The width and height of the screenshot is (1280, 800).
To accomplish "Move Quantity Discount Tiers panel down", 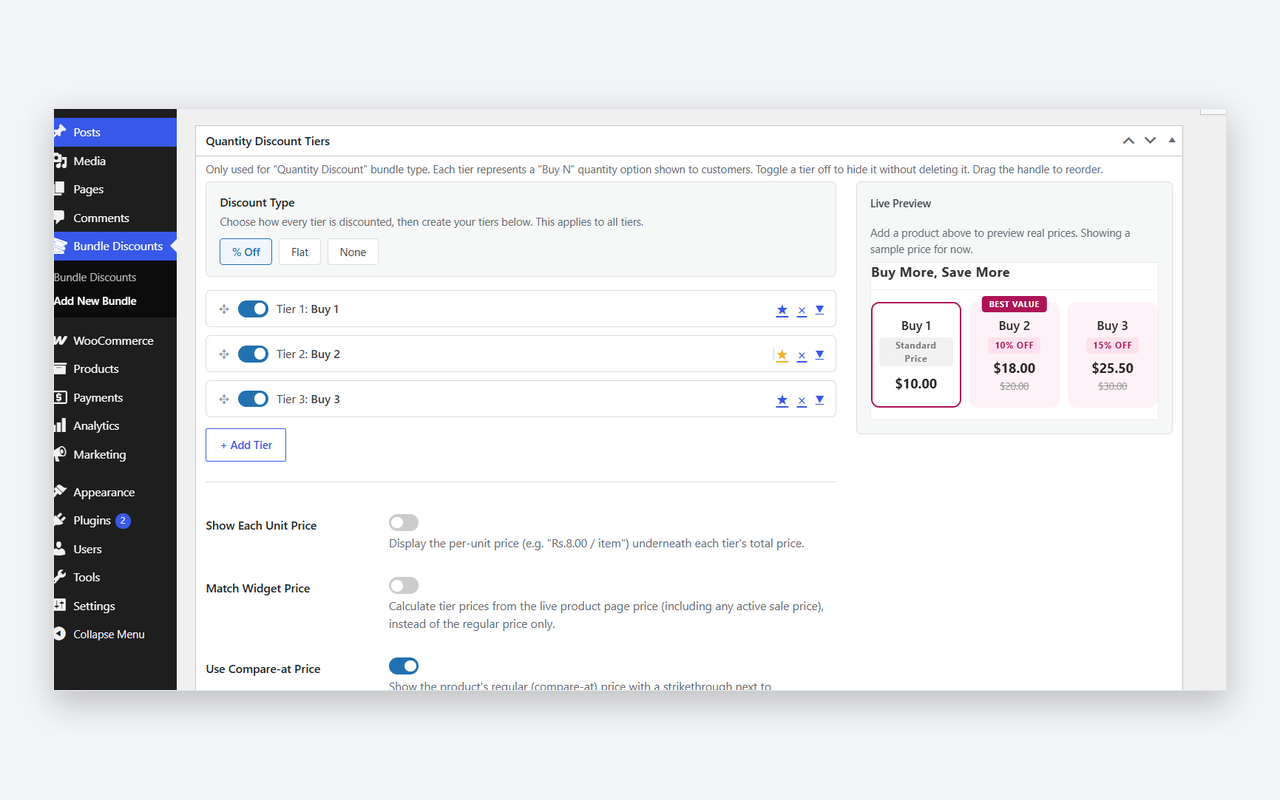I will 1150,141.
